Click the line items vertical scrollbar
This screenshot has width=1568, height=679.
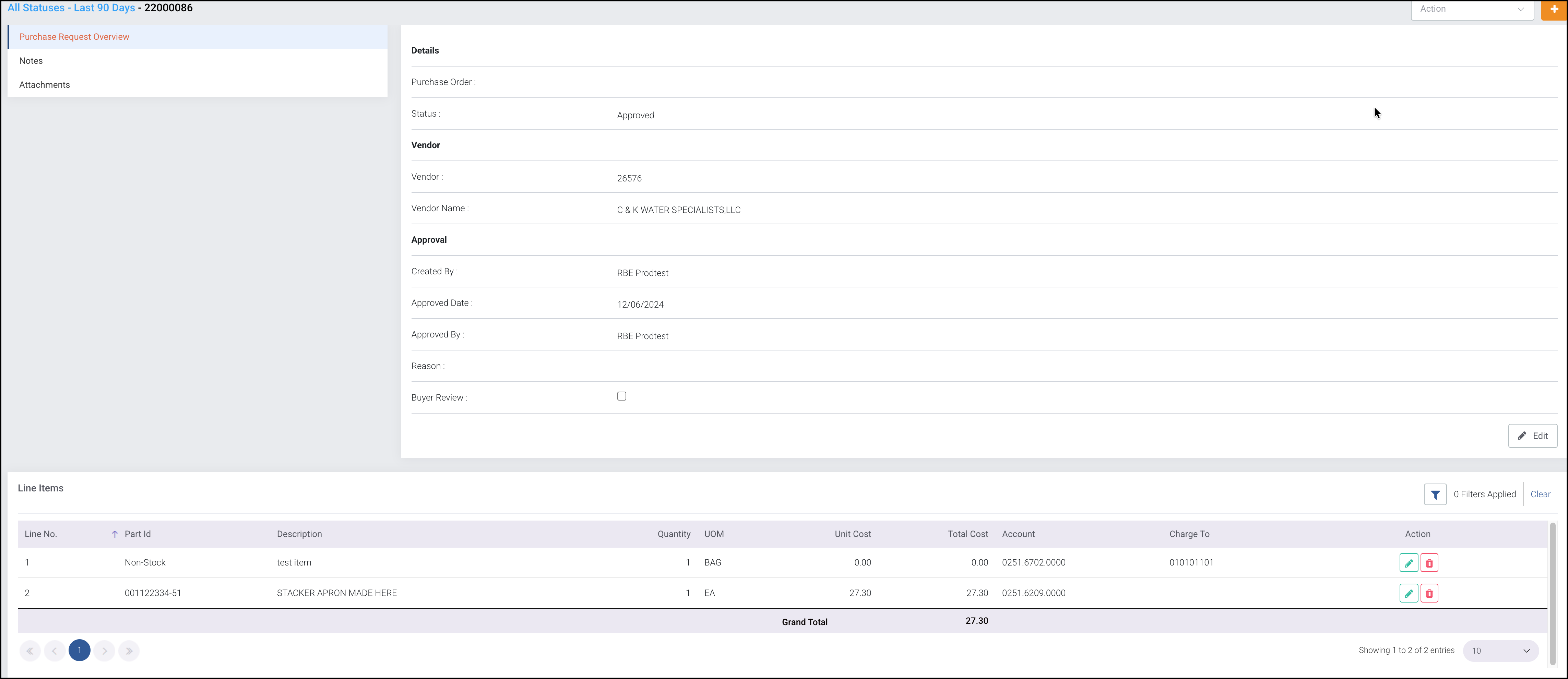(x=1552, y=593)
